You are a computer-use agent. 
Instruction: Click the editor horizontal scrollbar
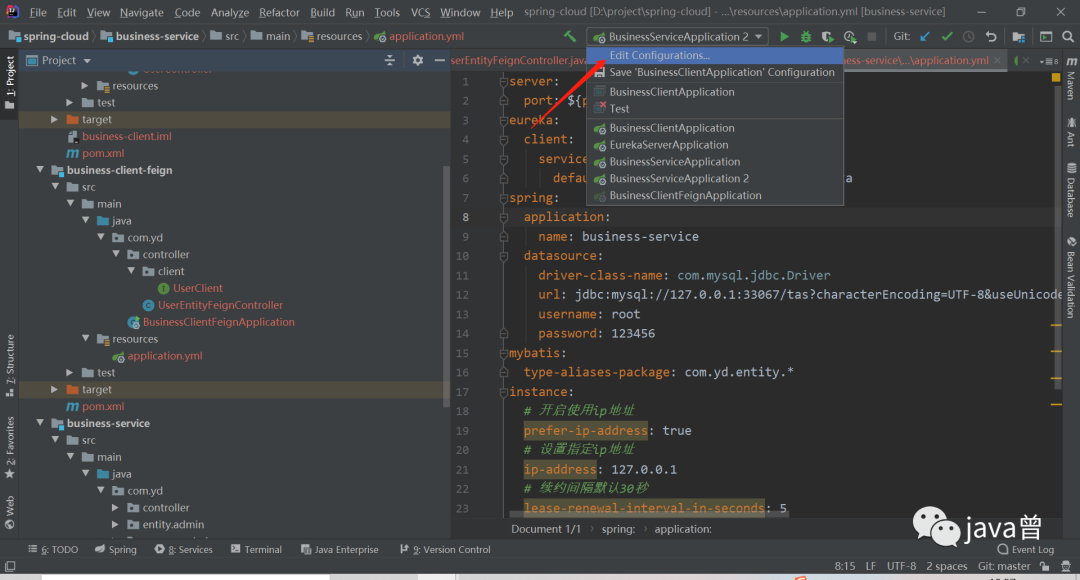(x=647, y=514)
